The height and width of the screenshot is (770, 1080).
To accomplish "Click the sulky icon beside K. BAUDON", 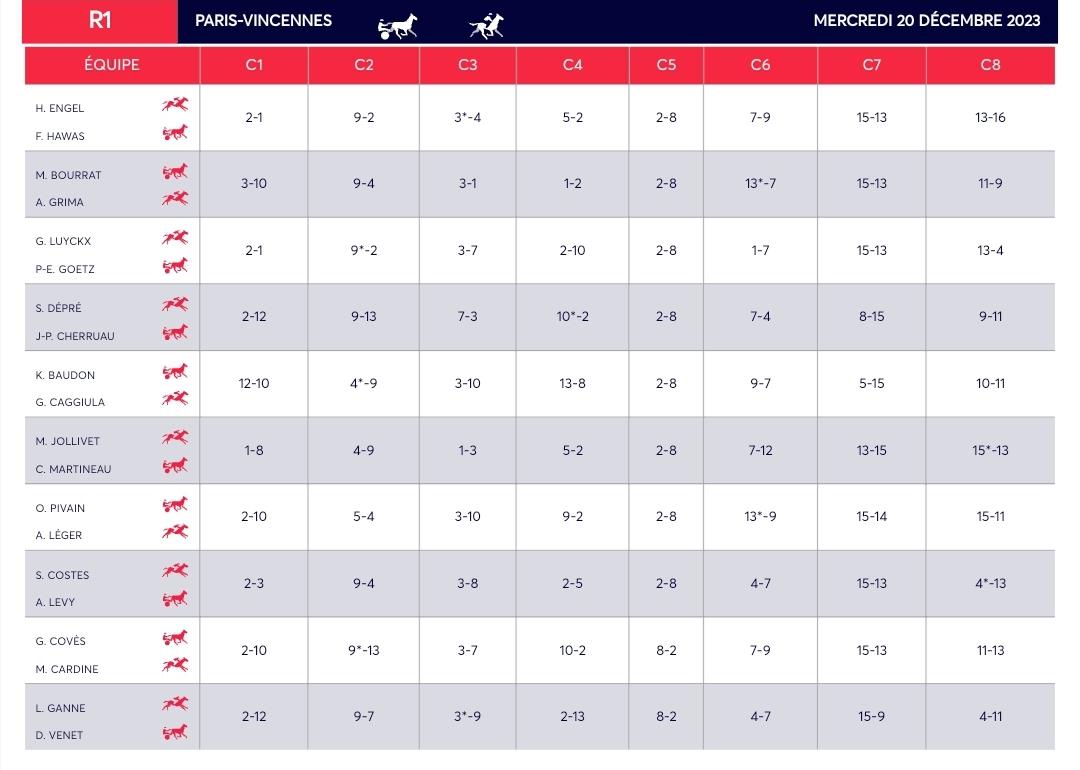I will [175, 372].
